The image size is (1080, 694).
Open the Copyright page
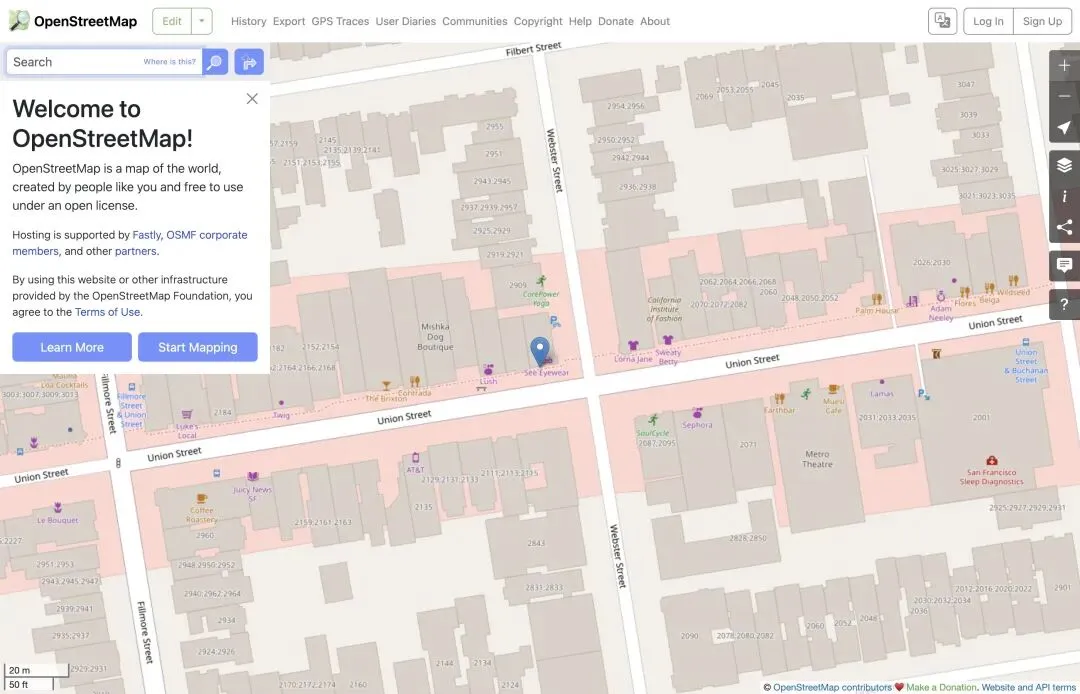[538, 21]
